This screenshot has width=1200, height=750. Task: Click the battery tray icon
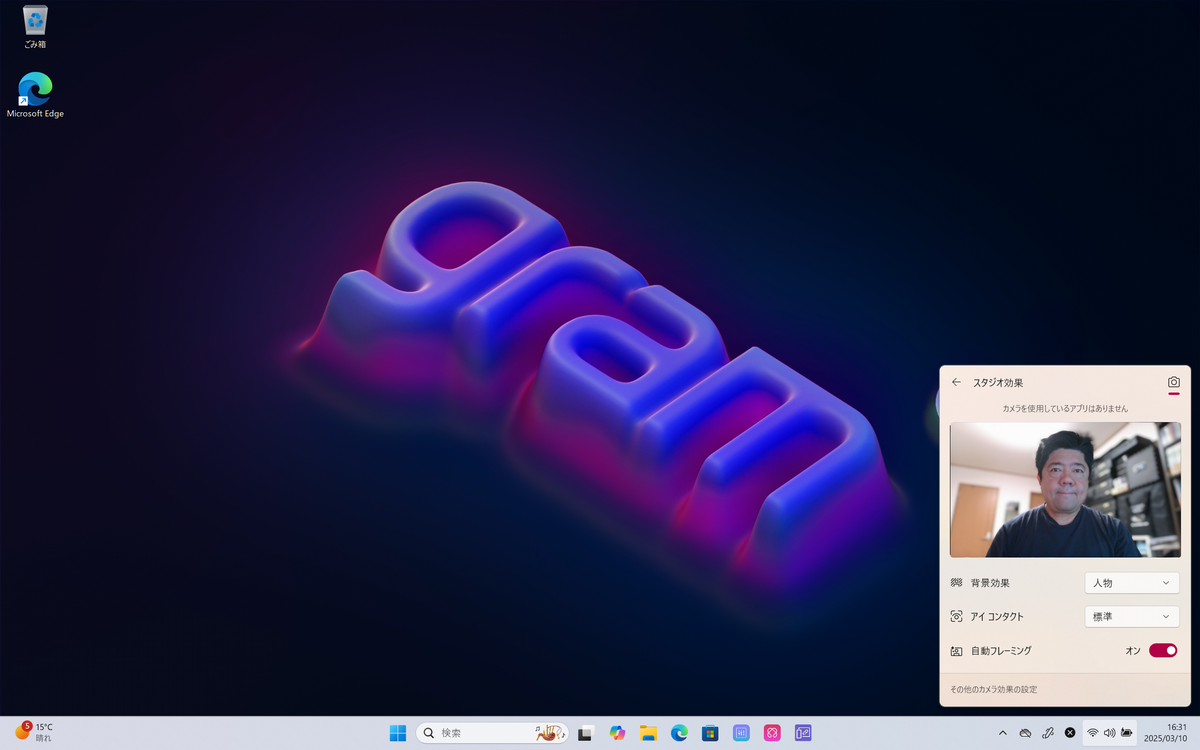pos(1127,733)
